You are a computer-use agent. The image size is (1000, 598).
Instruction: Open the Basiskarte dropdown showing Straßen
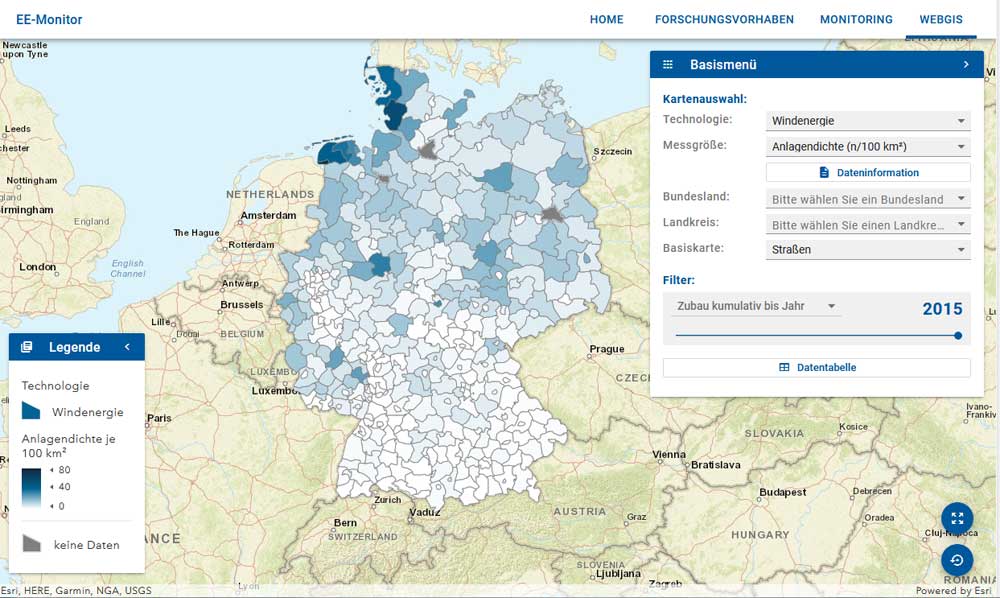point(867,250)
